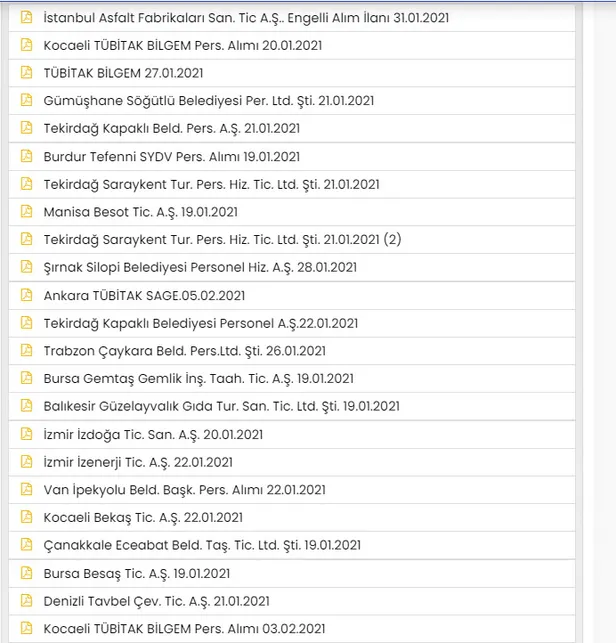Open Bursa Gemtaş Gemlik İnş. Taah. link
Image resolution: width=616 pixels, height=643 pixels.
pos(198,379)
